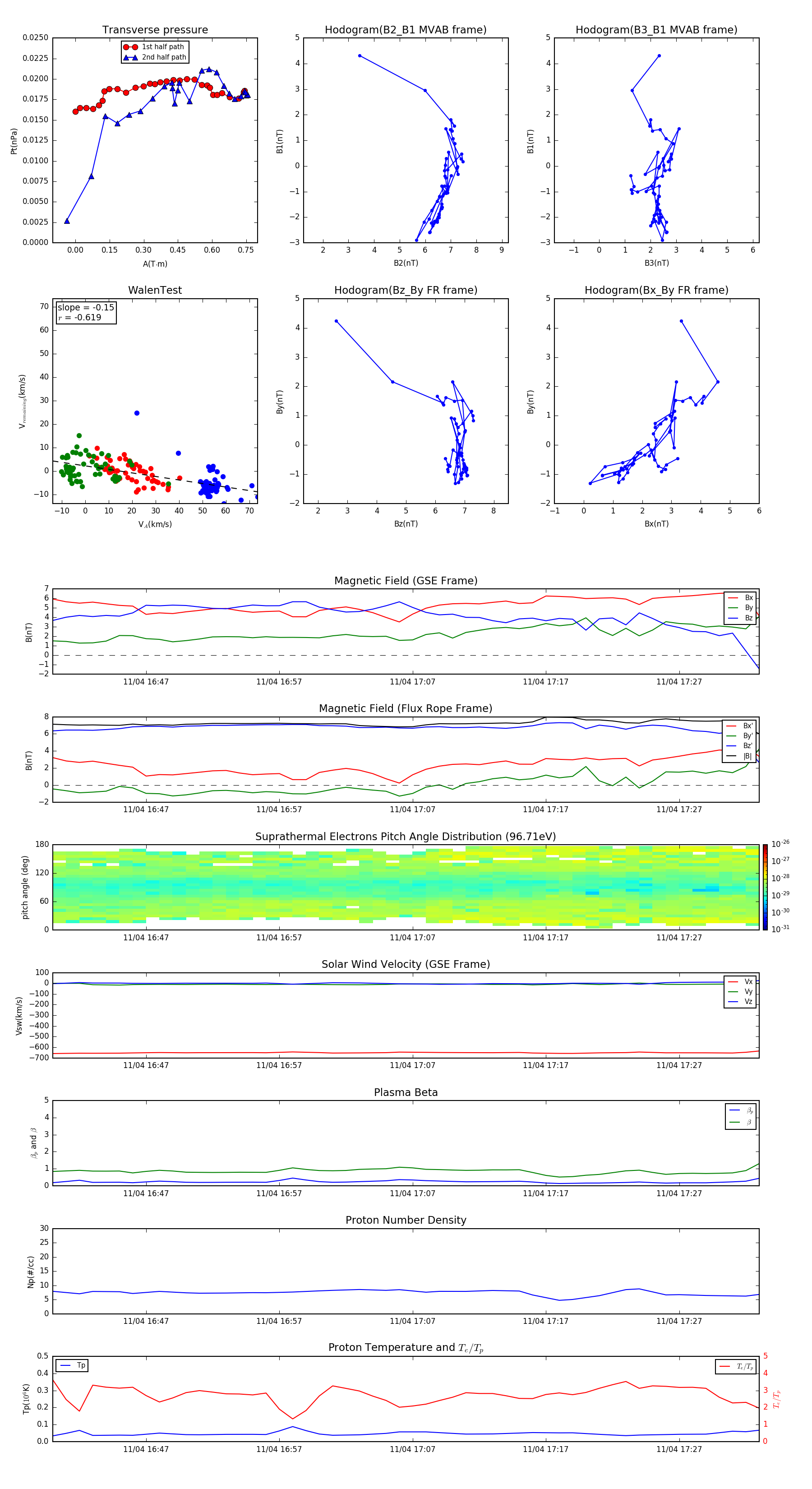Viewport: 812px width, 1489px height.
Task: Click the "Bx(nT)" x-axis label
Action: [x=656, y=524]
